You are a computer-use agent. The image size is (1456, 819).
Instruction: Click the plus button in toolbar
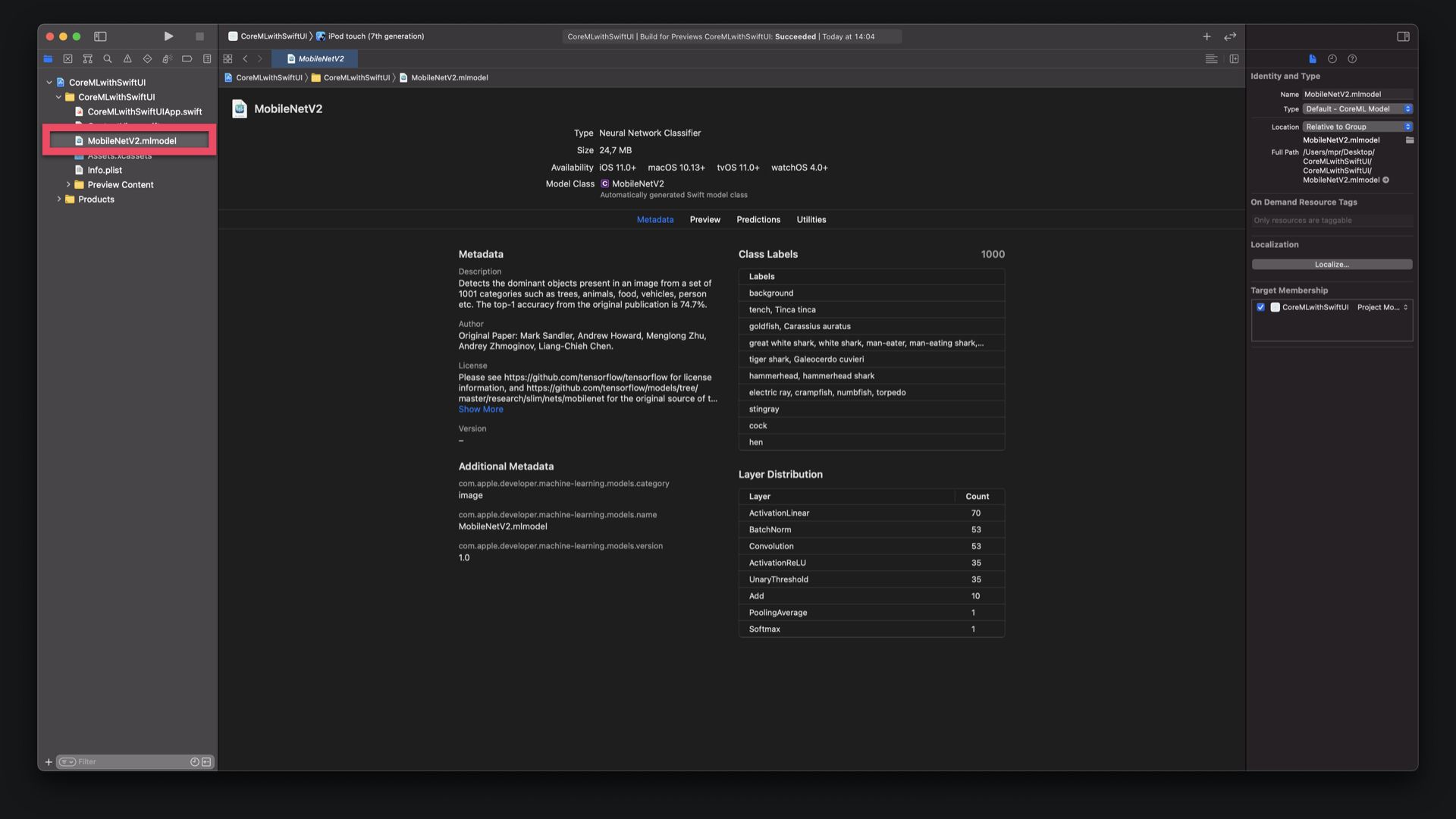[1207, 36]
